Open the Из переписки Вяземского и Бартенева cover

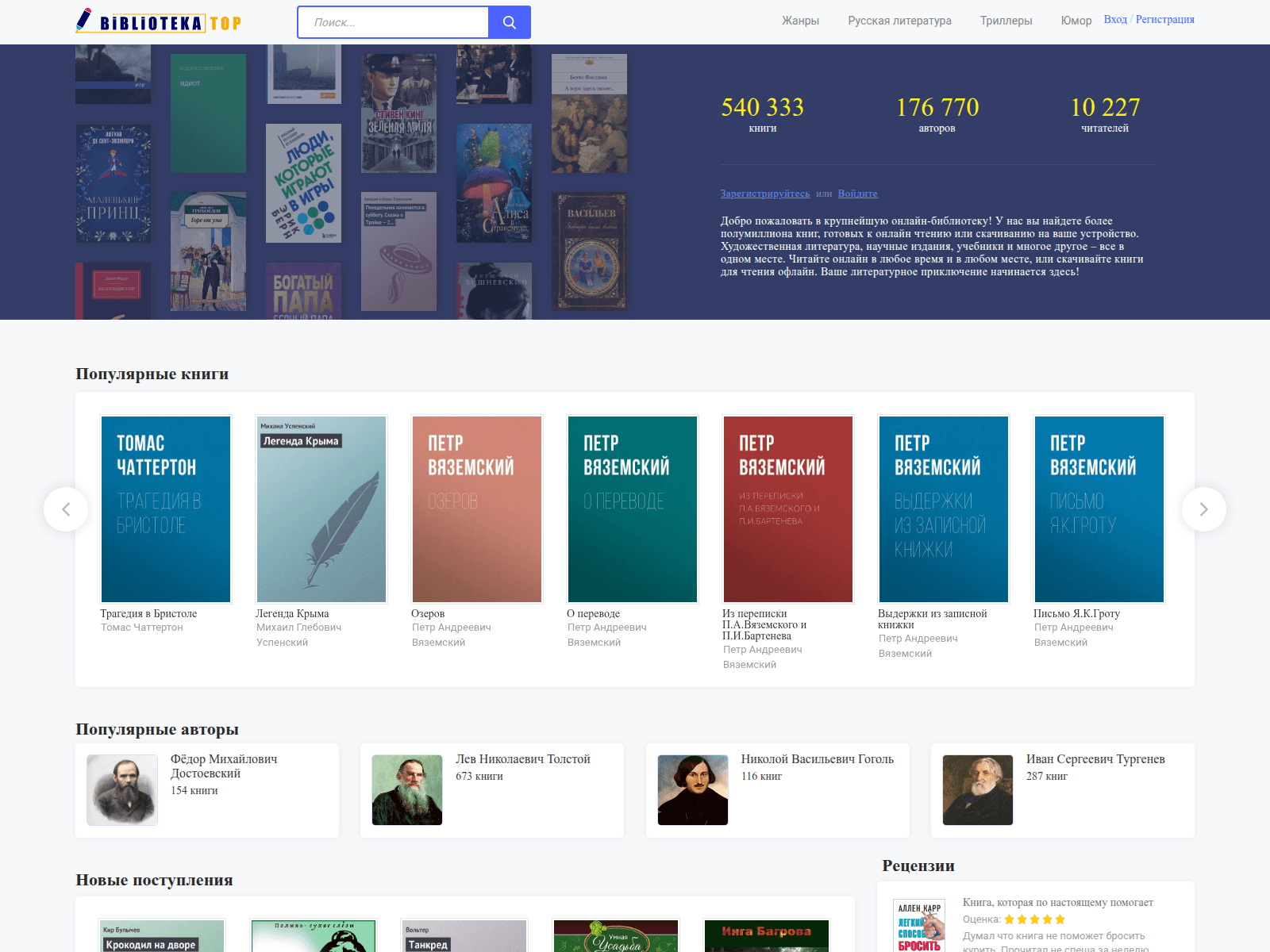[x=788, y=509]
